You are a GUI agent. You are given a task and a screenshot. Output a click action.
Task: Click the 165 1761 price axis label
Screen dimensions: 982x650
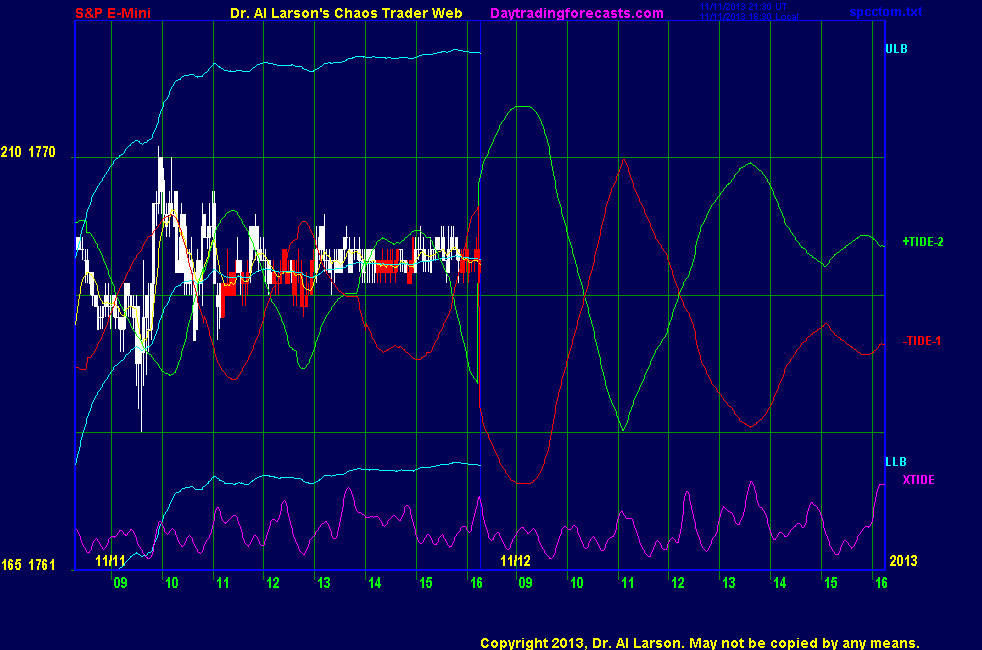(x=28, y=565)
